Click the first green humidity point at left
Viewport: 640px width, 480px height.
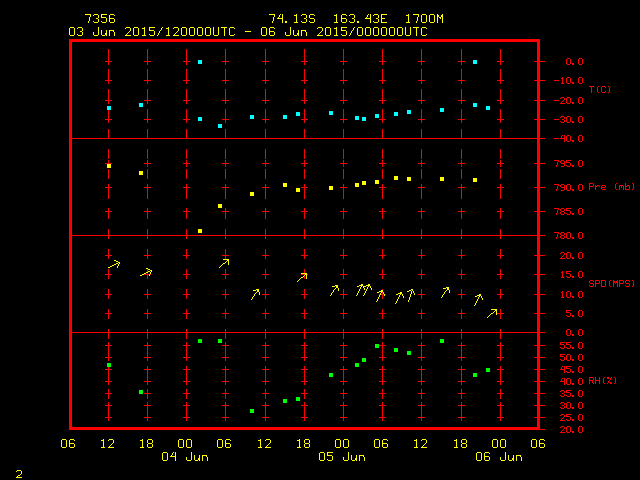pyautogui.click(x=109, y=365)
